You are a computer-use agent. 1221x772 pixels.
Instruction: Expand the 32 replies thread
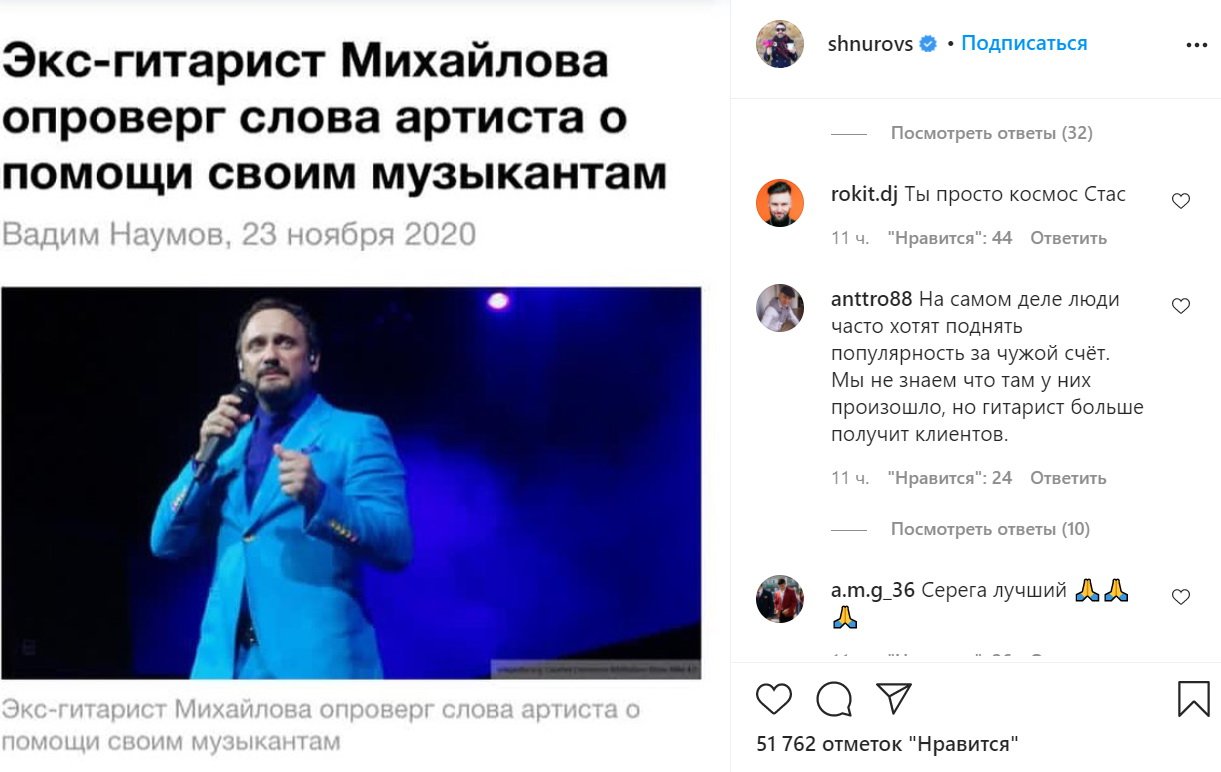991,133
